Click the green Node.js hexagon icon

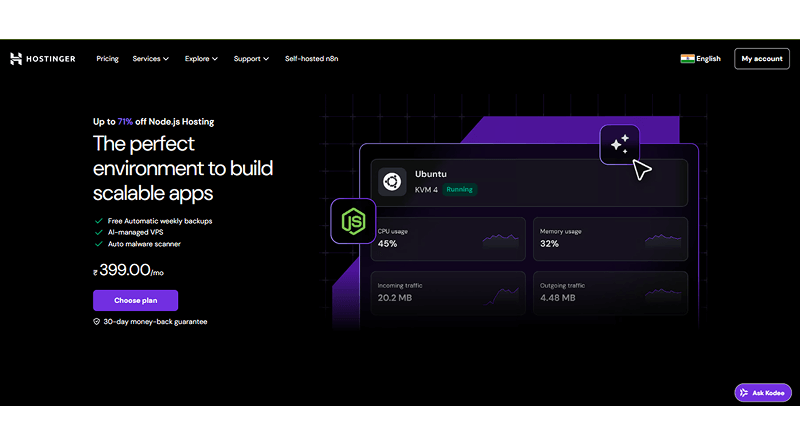point(353,221)
